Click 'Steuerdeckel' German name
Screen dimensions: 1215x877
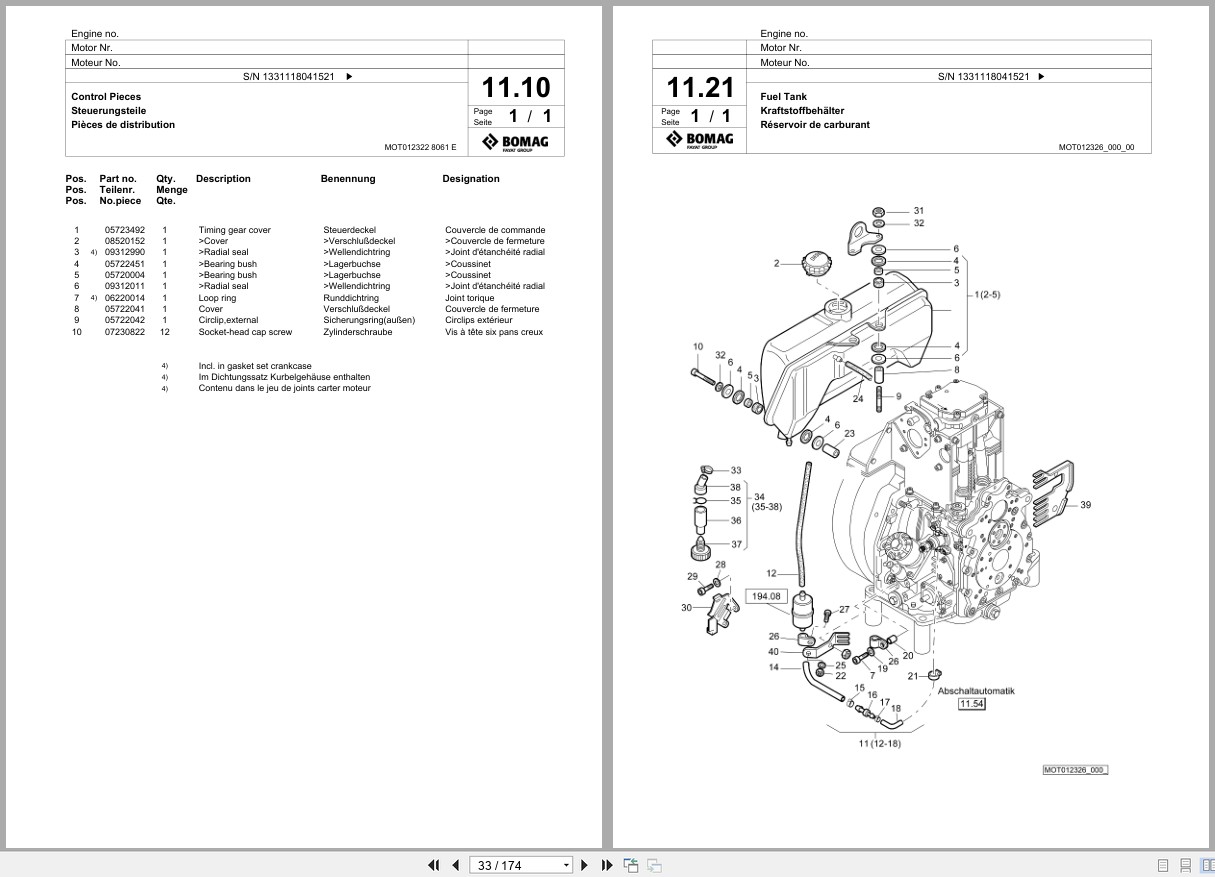pos(347,230)
